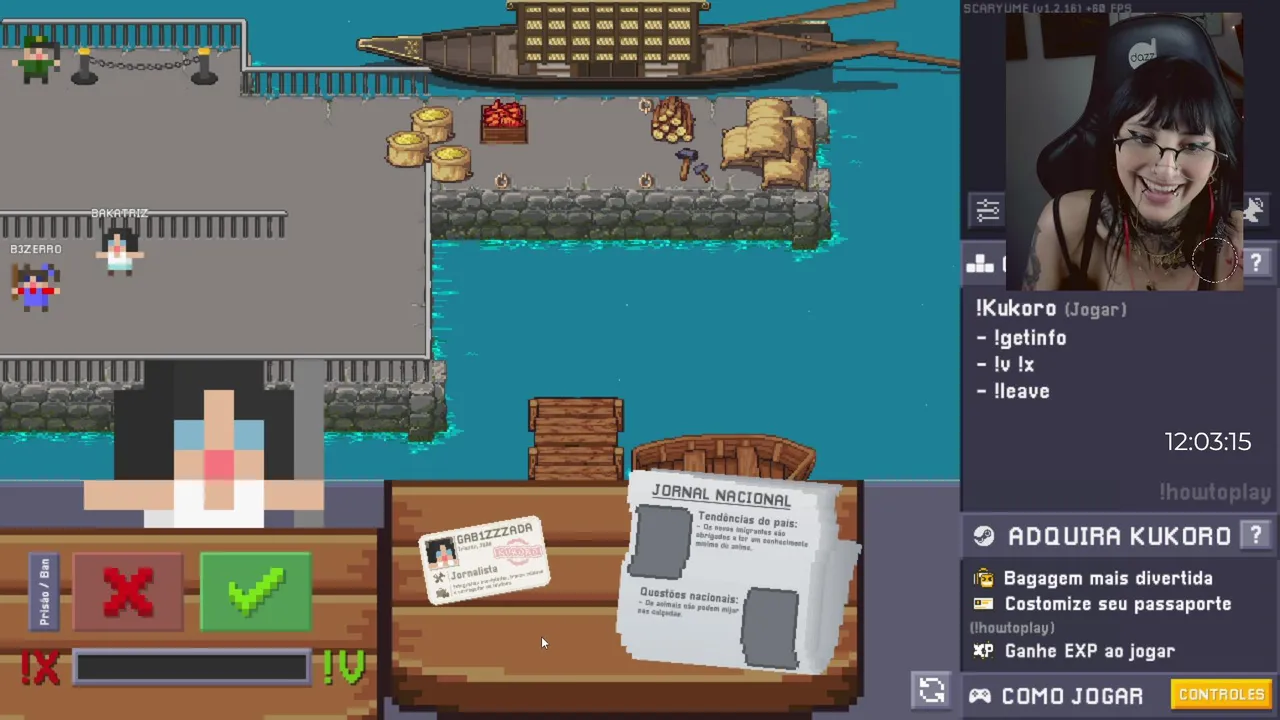This screenshot has width=1280, height=720.
Task: Click the 12:03:15 timer
Action: tap(1207, 442)
